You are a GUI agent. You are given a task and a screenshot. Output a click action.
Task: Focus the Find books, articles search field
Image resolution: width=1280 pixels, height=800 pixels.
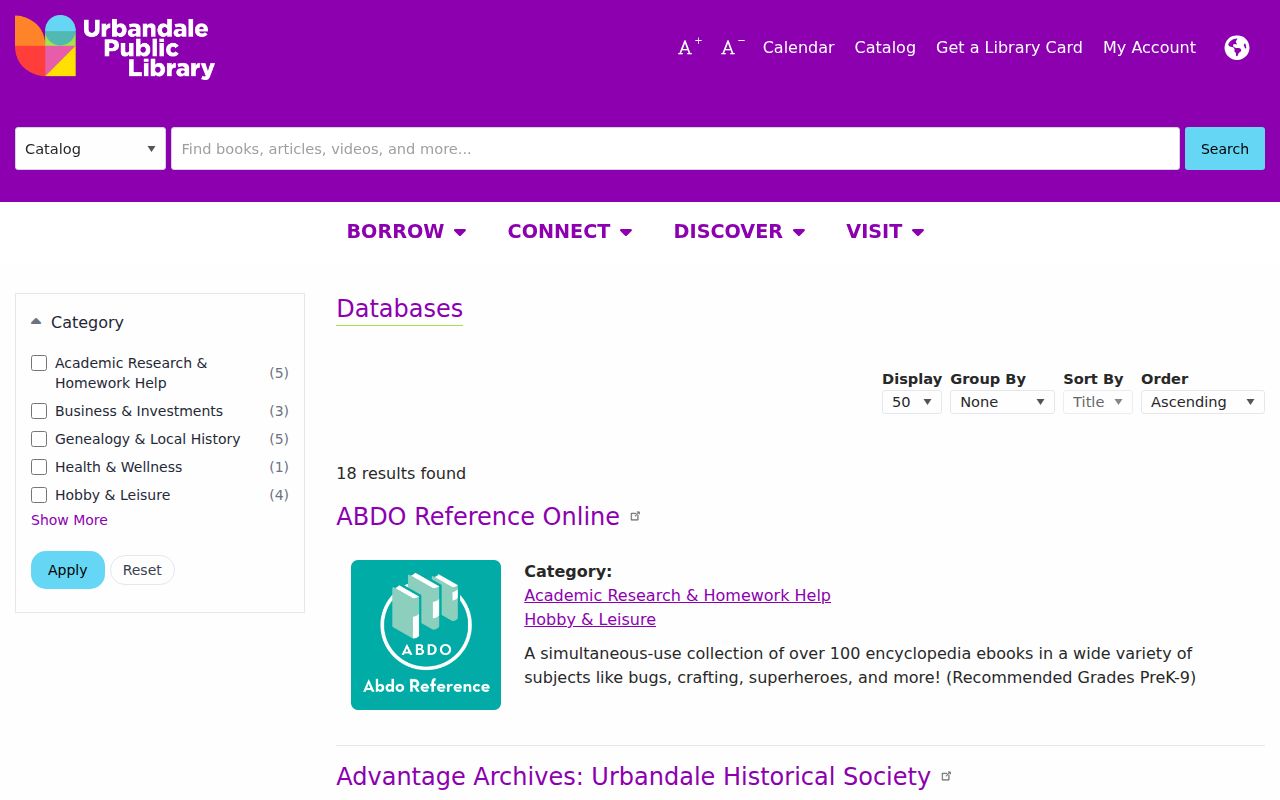(675, 149)
